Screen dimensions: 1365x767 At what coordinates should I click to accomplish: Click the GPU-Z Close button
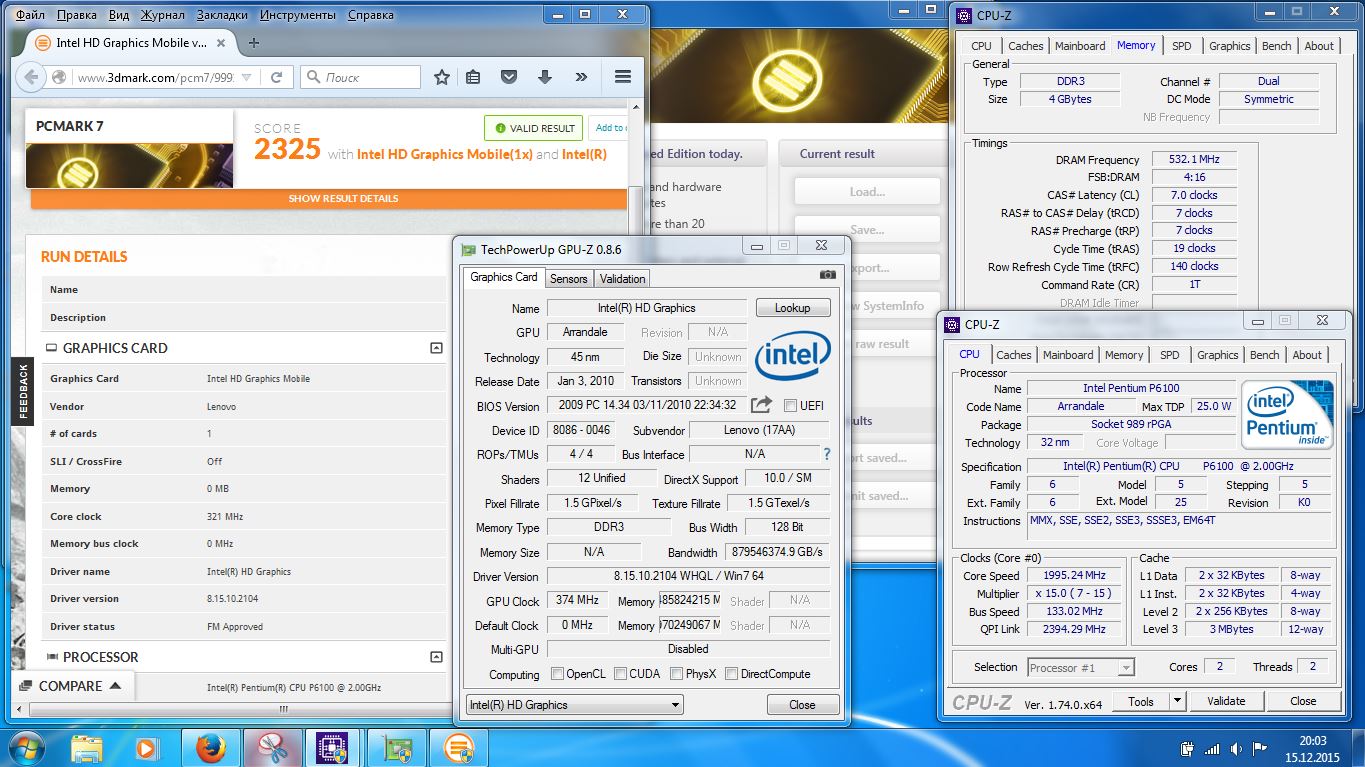coord(802,705)
